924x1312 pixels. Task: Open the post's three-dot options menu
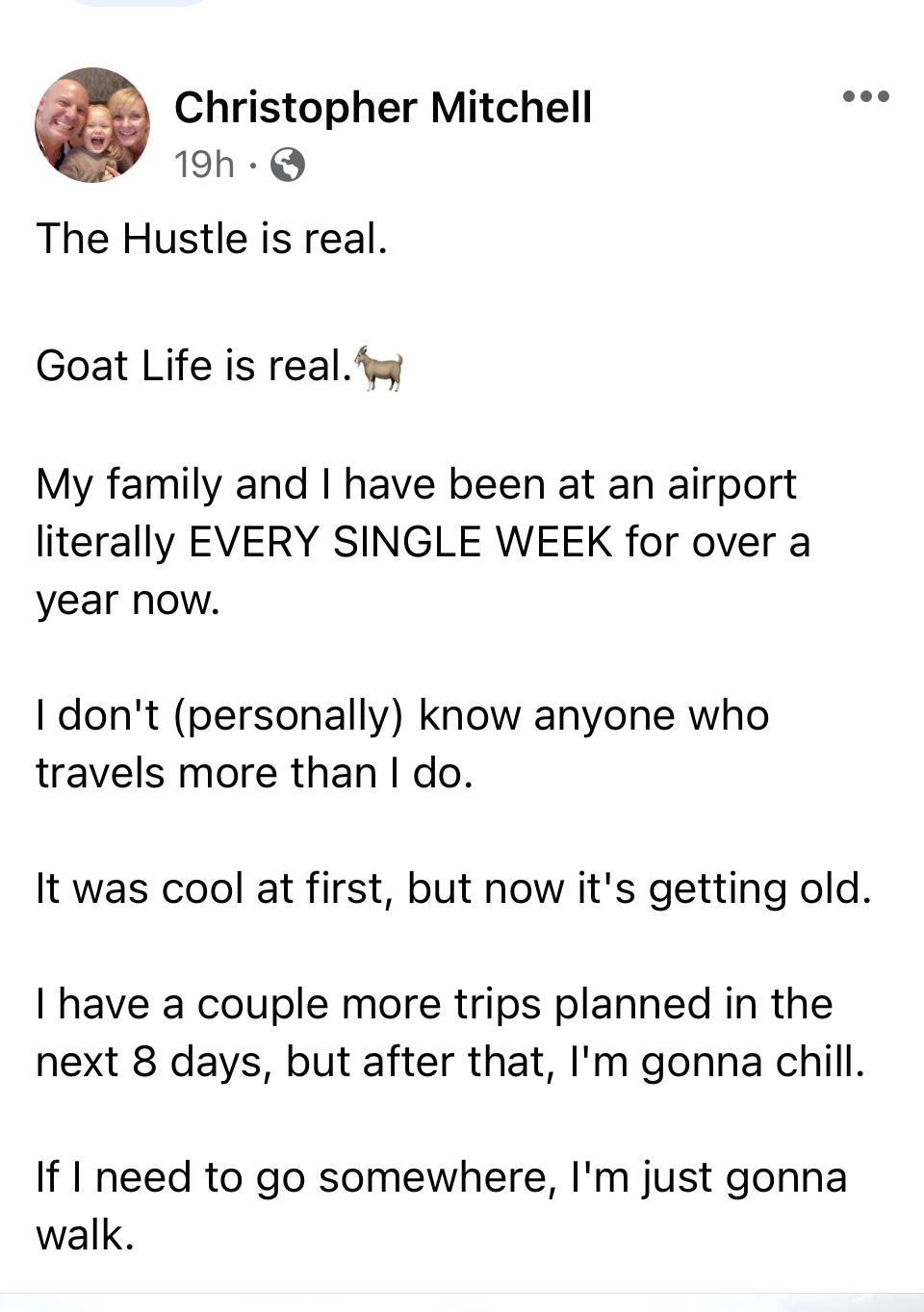pos(865,96)
